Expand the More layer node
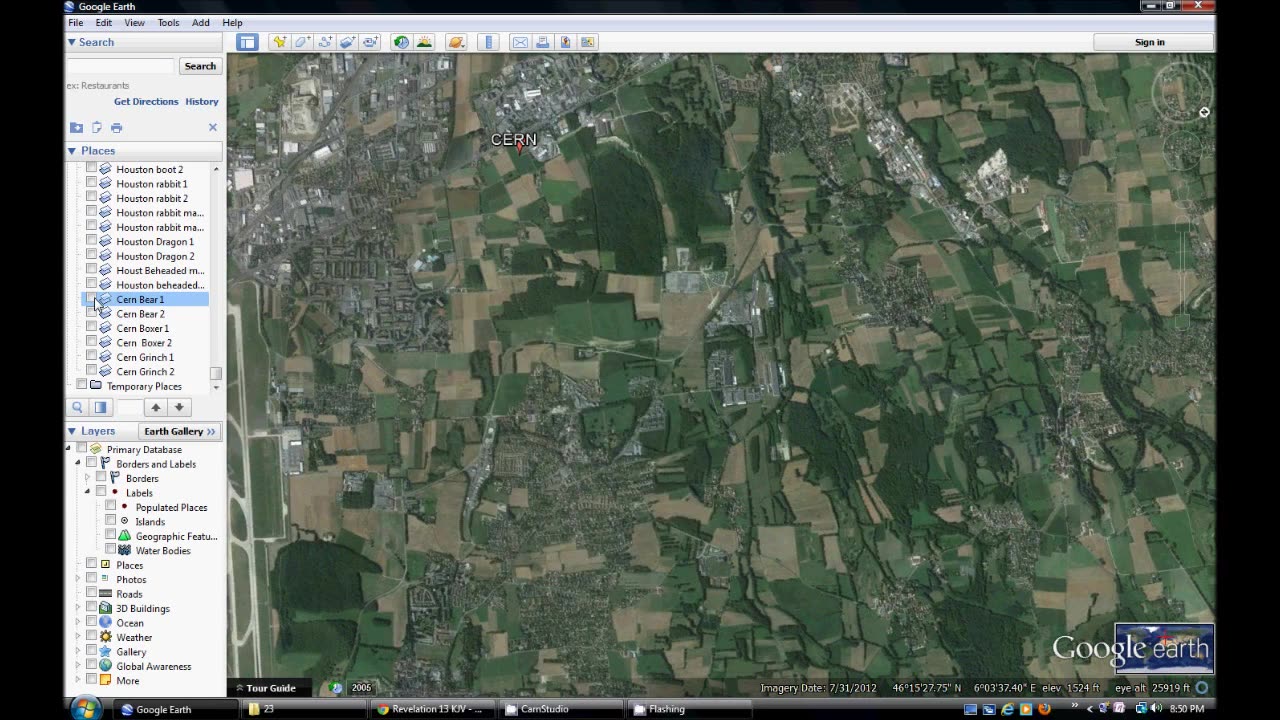 click(x=78, y=680)
